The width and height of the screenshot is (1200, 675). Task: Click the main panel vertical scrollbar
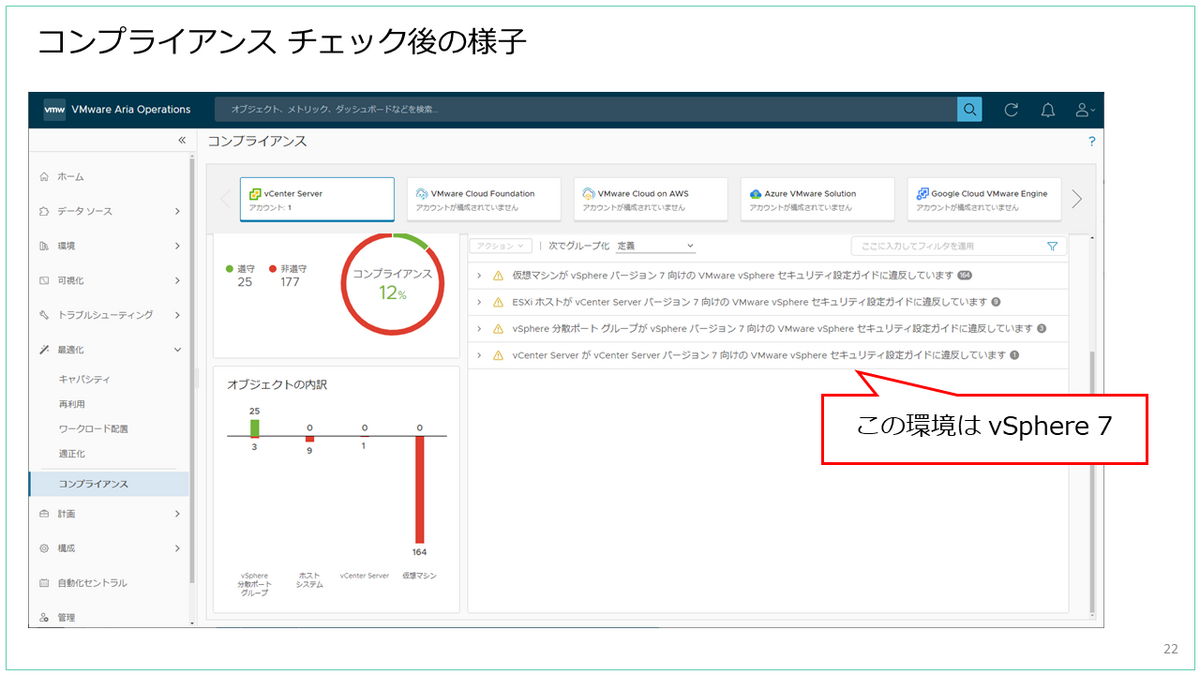[x=1090, y=480]
